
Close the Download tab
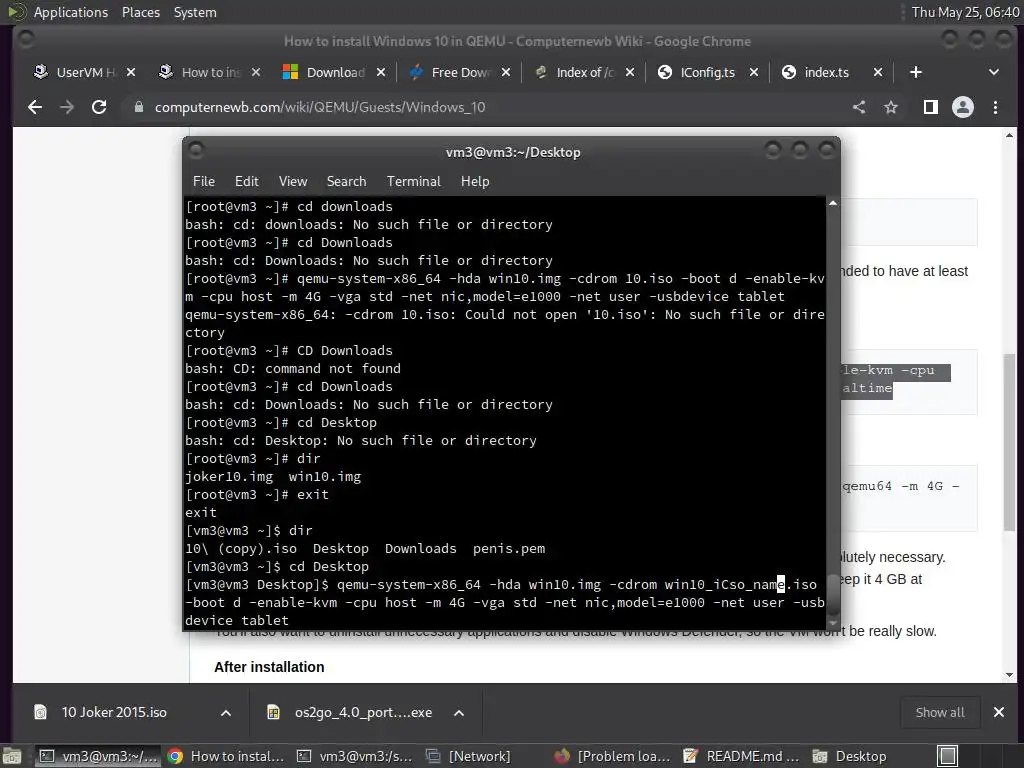click(381, 72)
